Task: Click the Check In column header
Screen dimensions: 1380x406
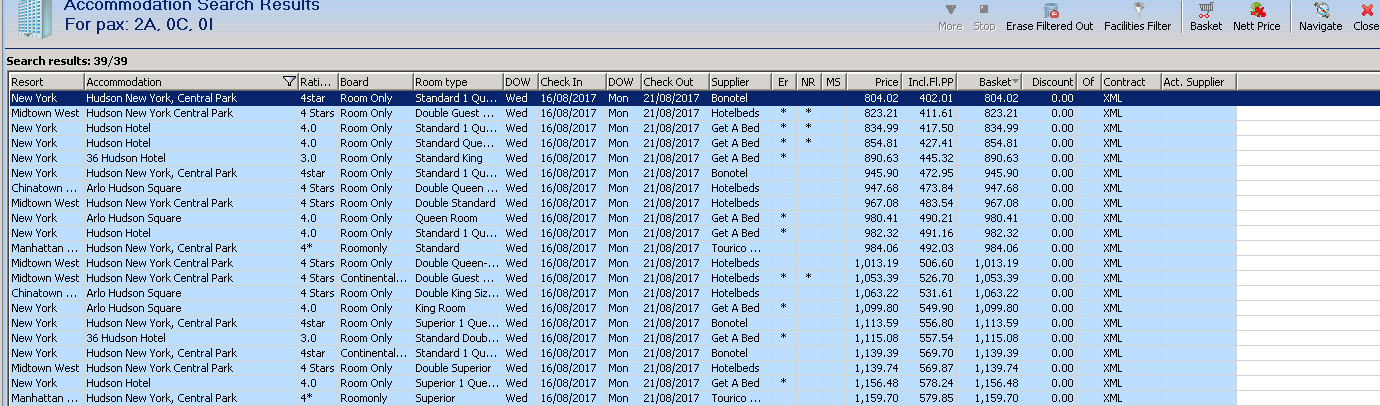Action: pyautogui.click(x=572, y=82)
